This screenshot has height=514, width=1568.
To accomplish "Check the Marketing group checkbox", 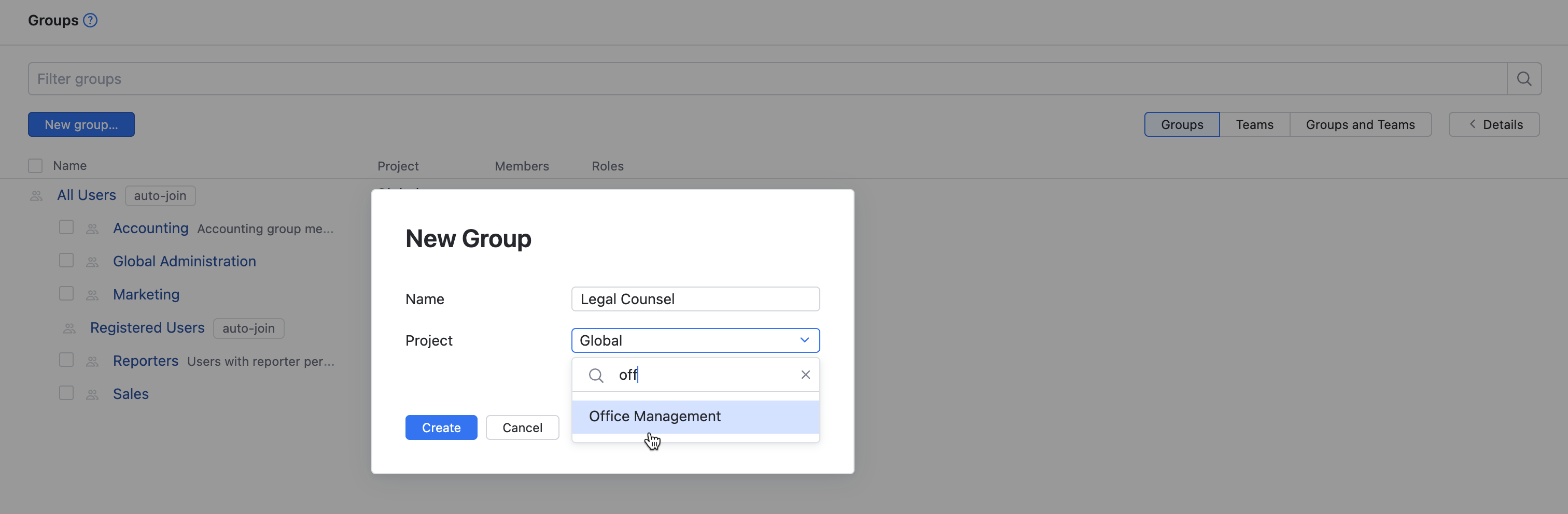I will click(66, 294).
